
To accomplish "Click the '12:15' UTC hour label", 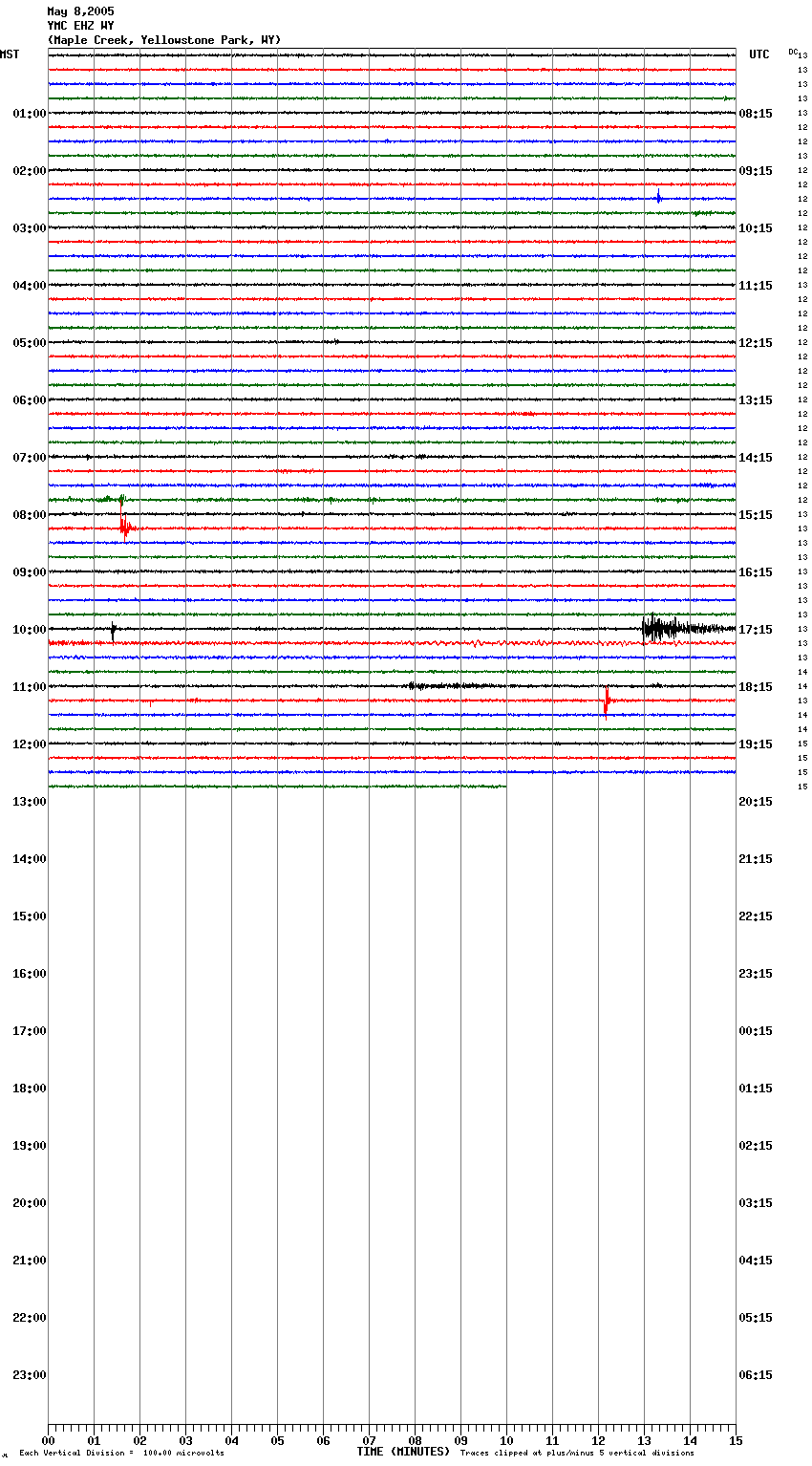I will click(756, 343).
